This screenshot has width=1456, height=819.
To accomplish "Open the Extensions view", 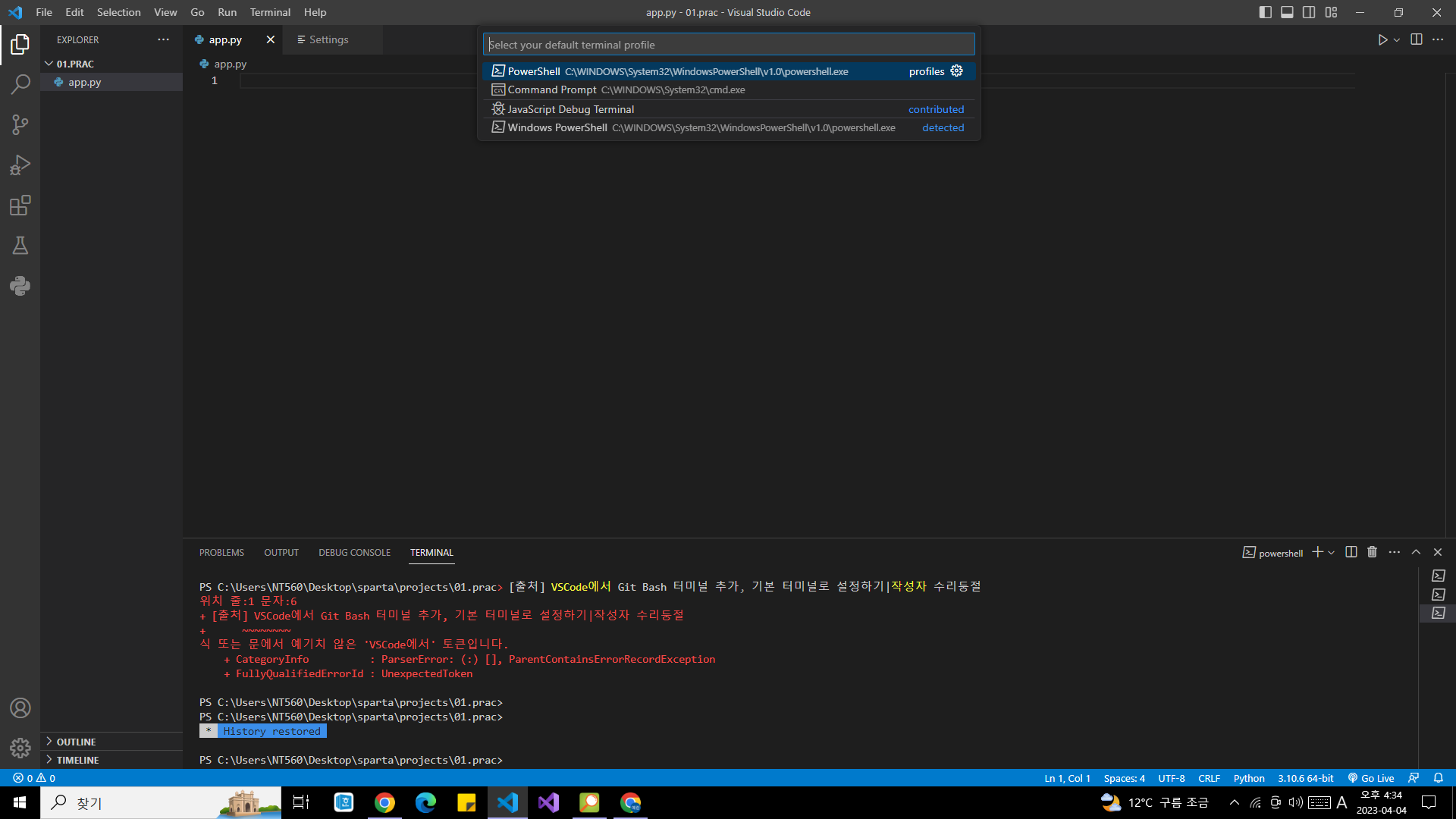I will pos(20,206).
